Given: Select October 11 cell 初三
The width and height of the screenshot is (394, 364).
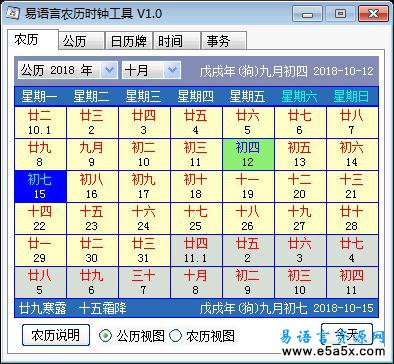Looking at the screenshot, I should pos(196,154).
